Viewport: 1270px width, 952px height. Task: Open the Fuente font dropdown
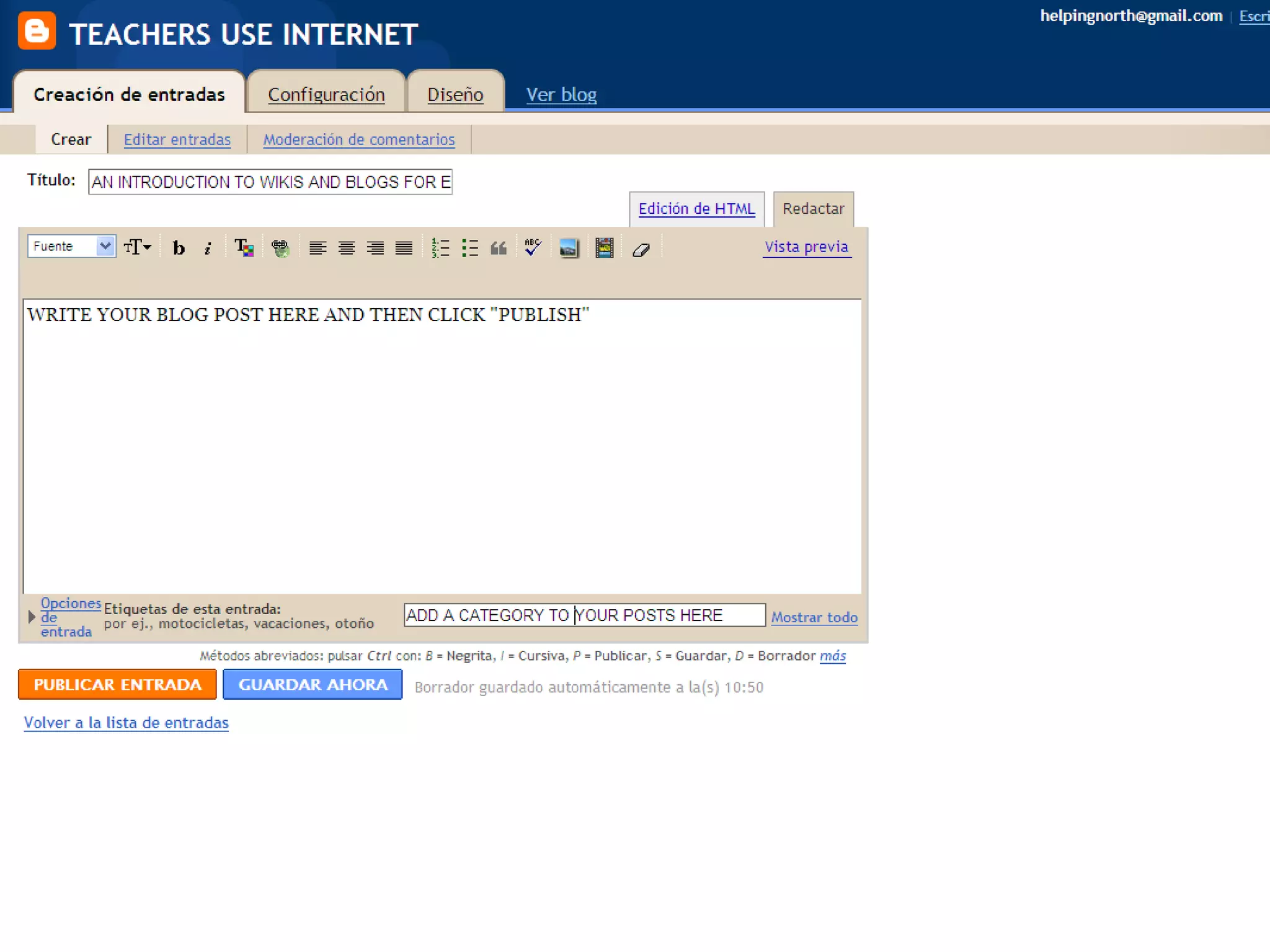[x=71, y=246]
